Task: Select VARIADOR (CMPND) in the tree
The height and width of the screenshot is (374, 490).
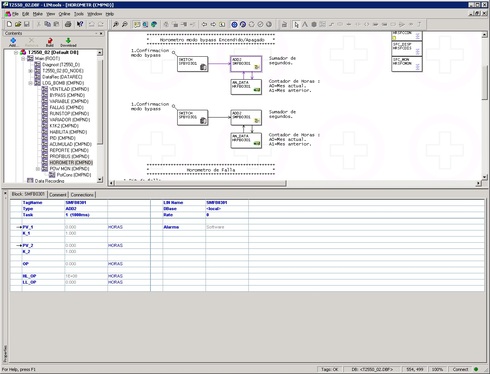Action: (x=70, y=120)
